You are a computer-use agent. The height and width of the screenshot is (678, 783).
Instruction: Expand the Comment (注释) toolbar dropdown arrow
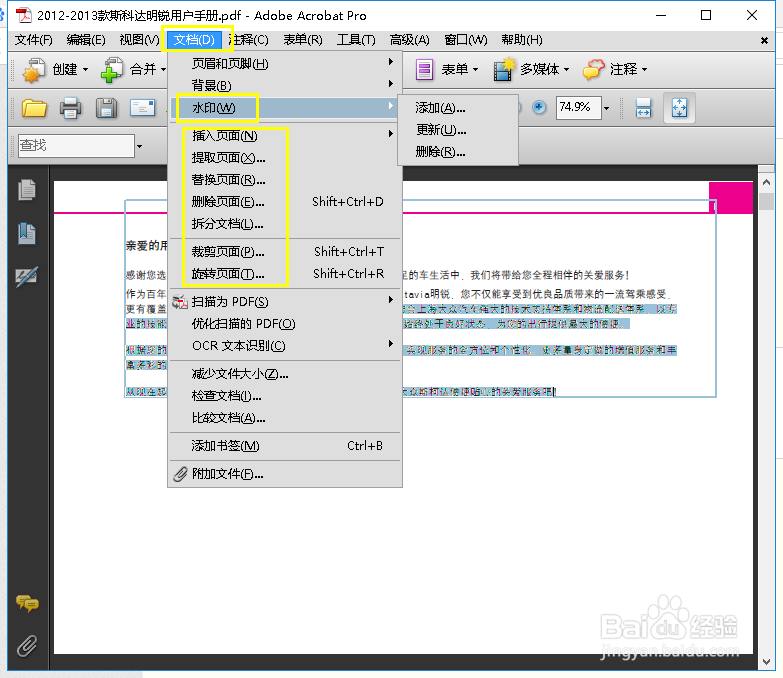pyautogui.click(x=644, y=69)
